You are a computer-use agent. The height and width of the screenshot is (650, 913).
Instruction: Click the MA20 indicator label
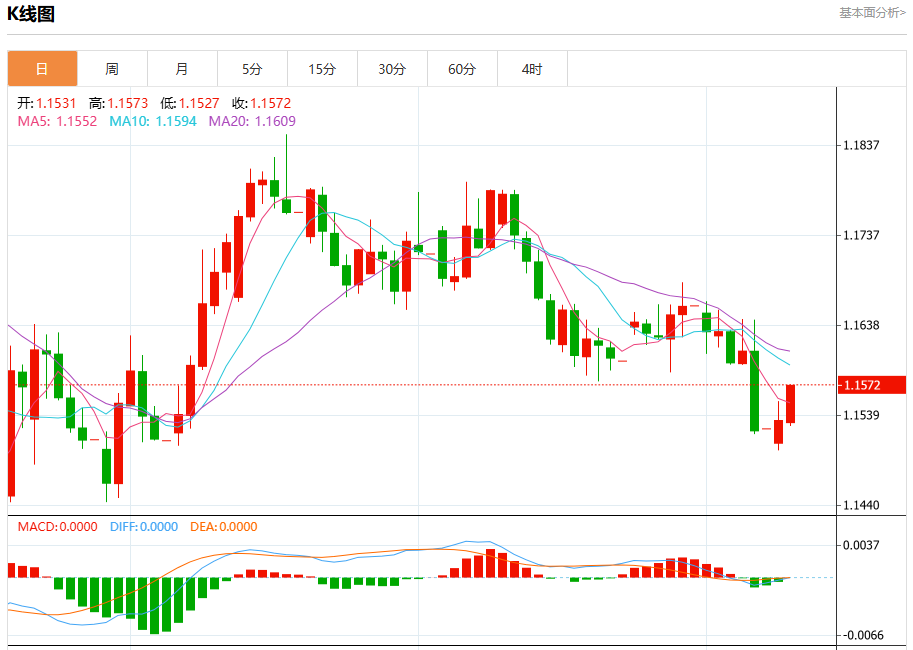coord(252,121)
